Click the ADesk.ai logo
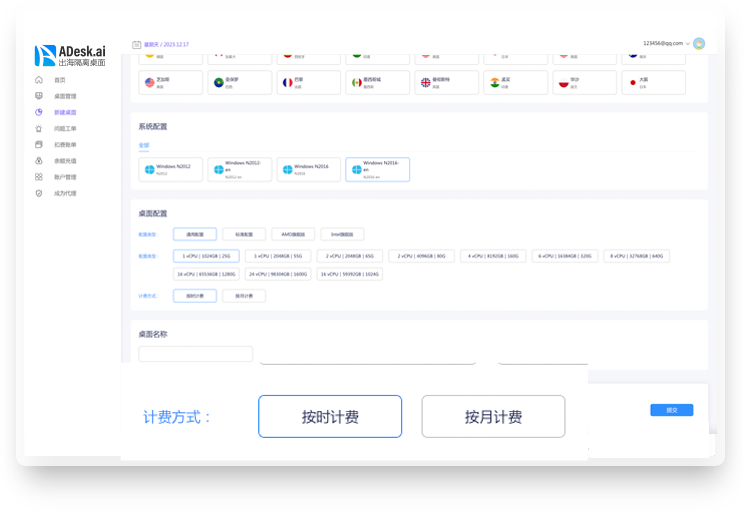745x513 pixels. (70, 56)
